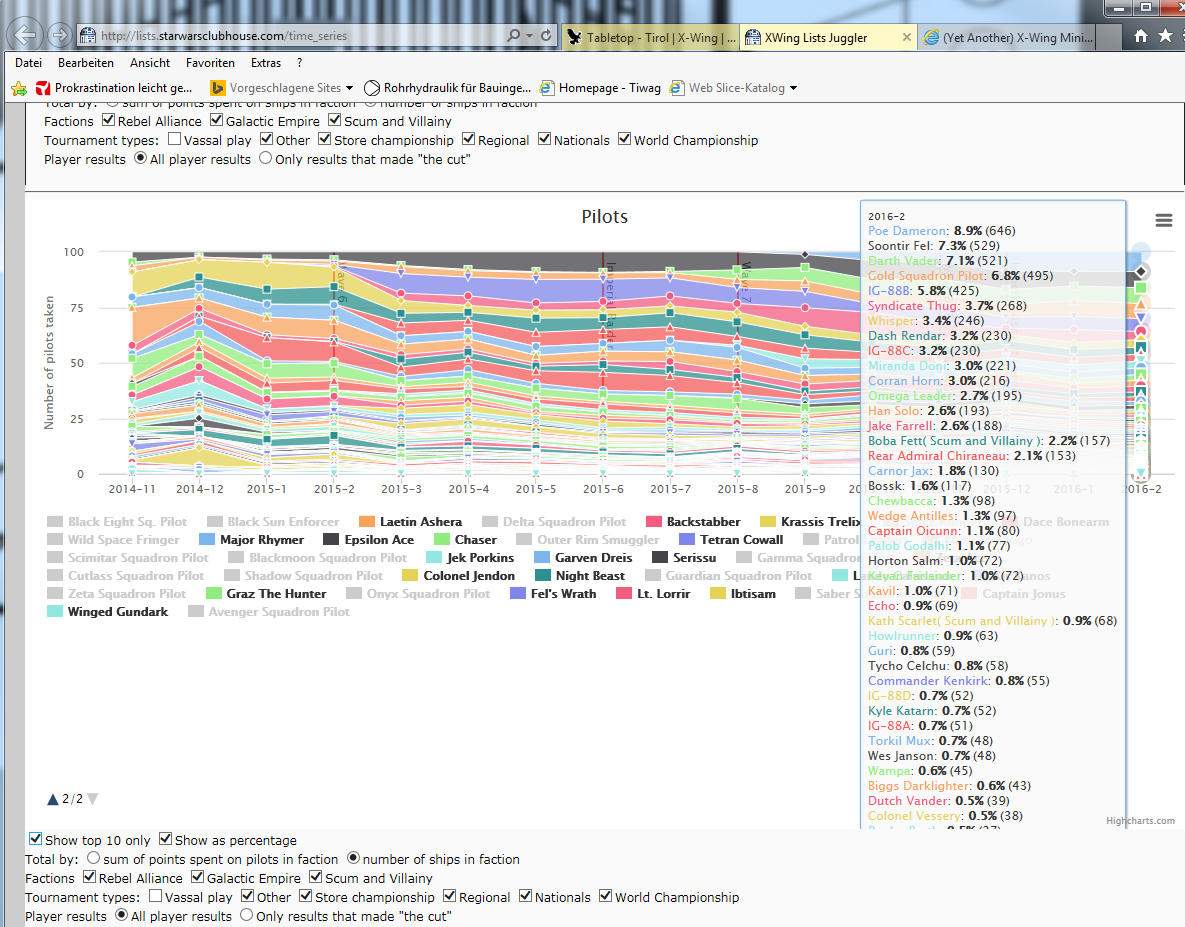The width and height of the screenshot is (1185, 927).
Task: Open address bar search dropdown arrow
Action: coord(529,35)
